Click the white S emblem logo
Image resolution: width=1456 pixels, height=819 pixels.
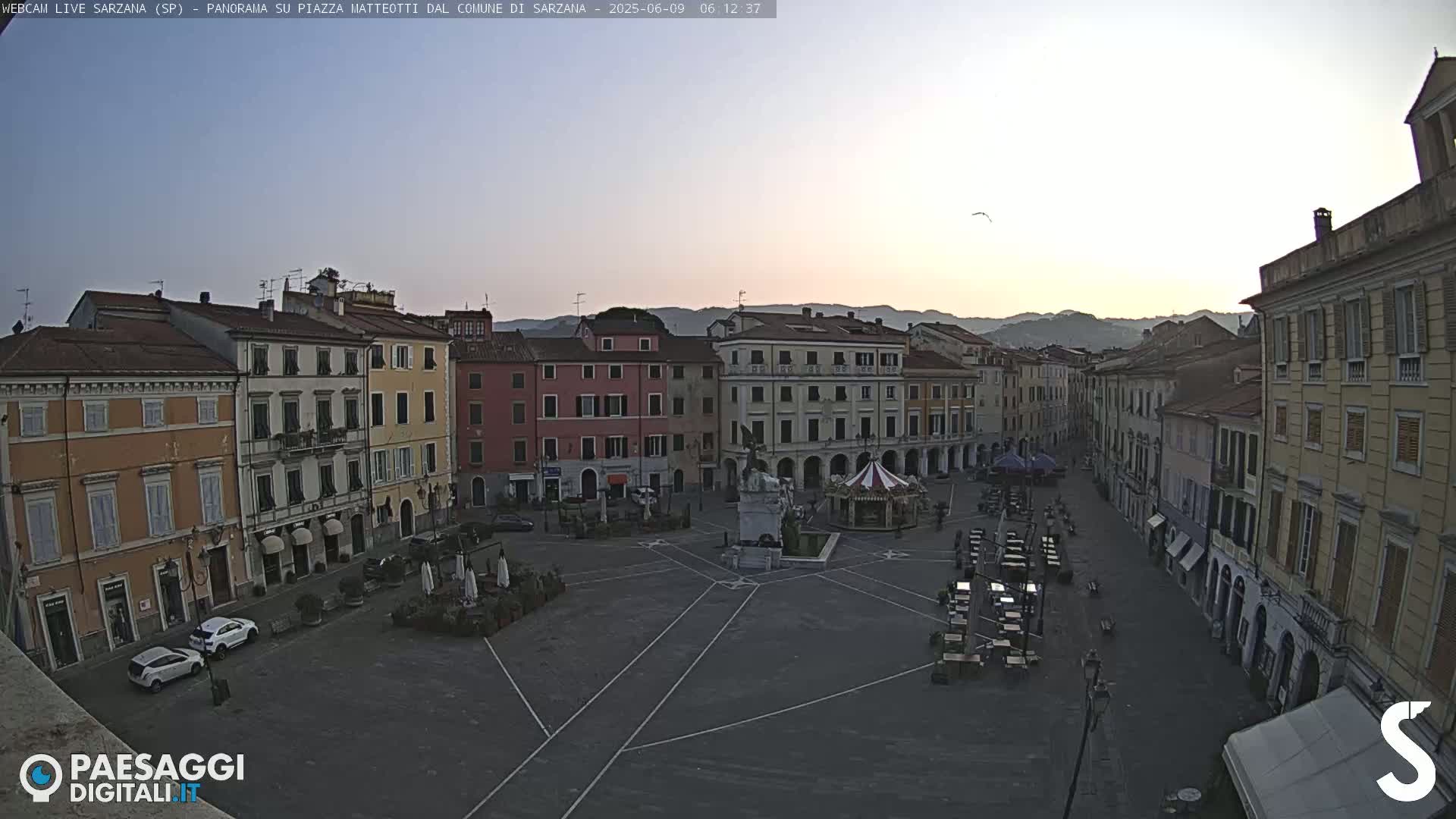(x=1406, y=751)
